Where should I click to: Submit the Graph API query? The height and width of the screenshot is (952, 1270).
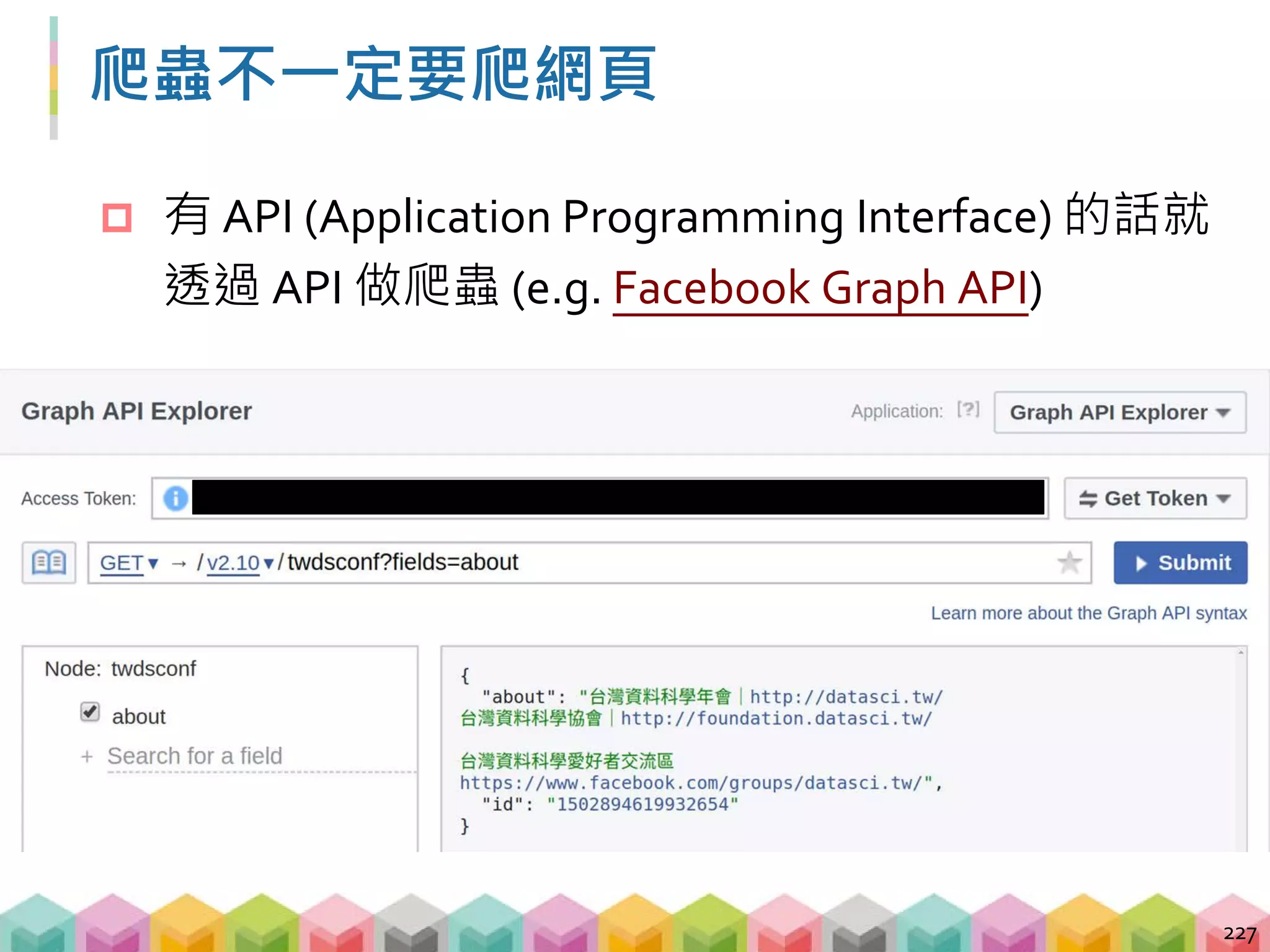pyautogui.click(x=1180, y=563)
